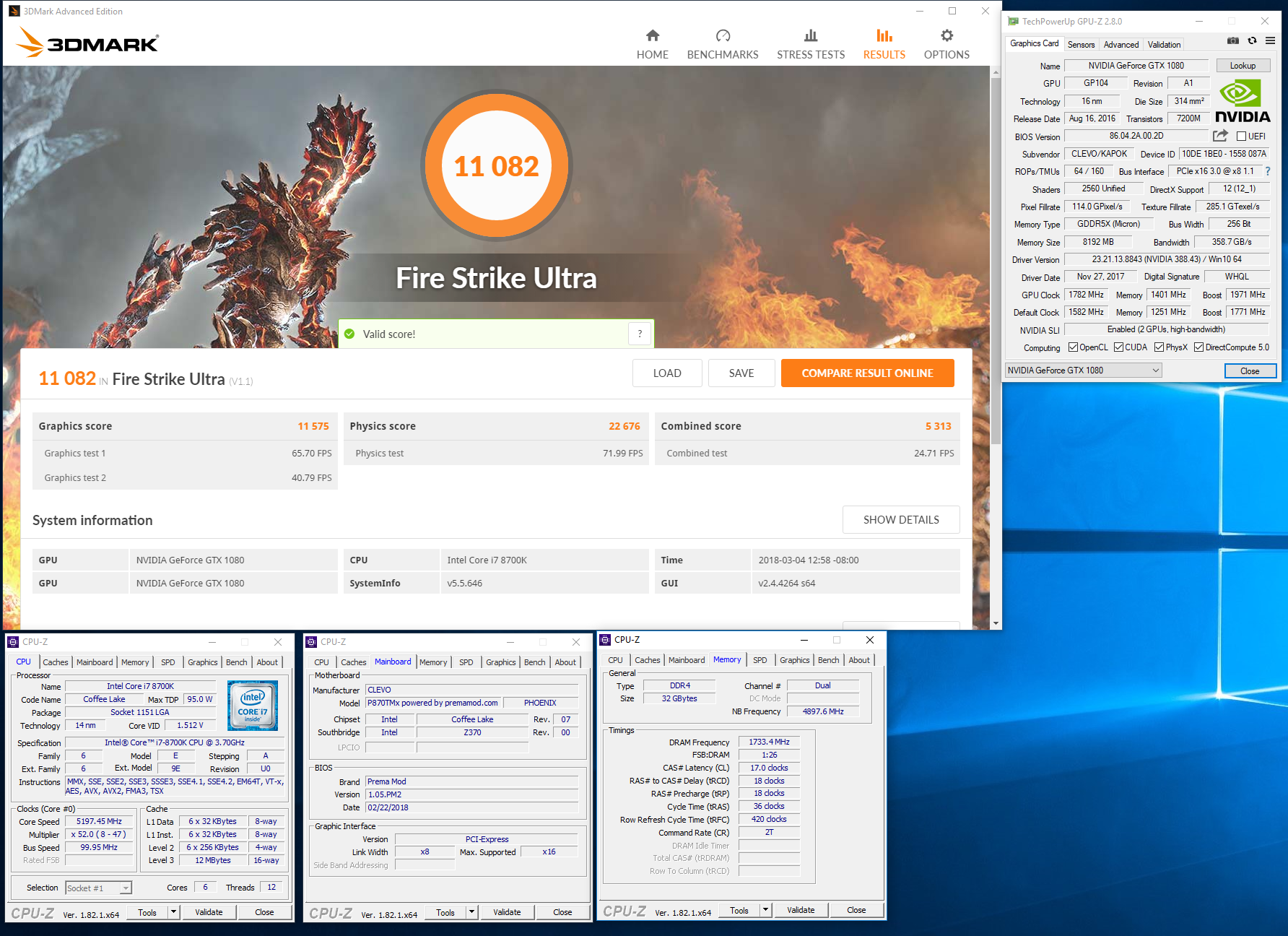Toggle the PhysX checkbox

[1159, 347]
